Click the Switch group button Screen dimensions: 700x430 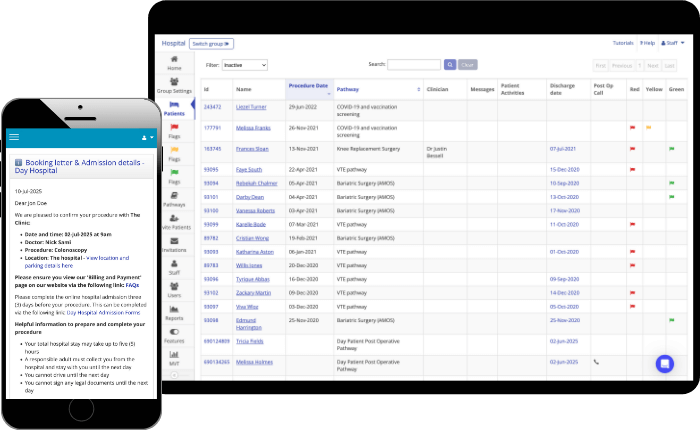(211, 44)
